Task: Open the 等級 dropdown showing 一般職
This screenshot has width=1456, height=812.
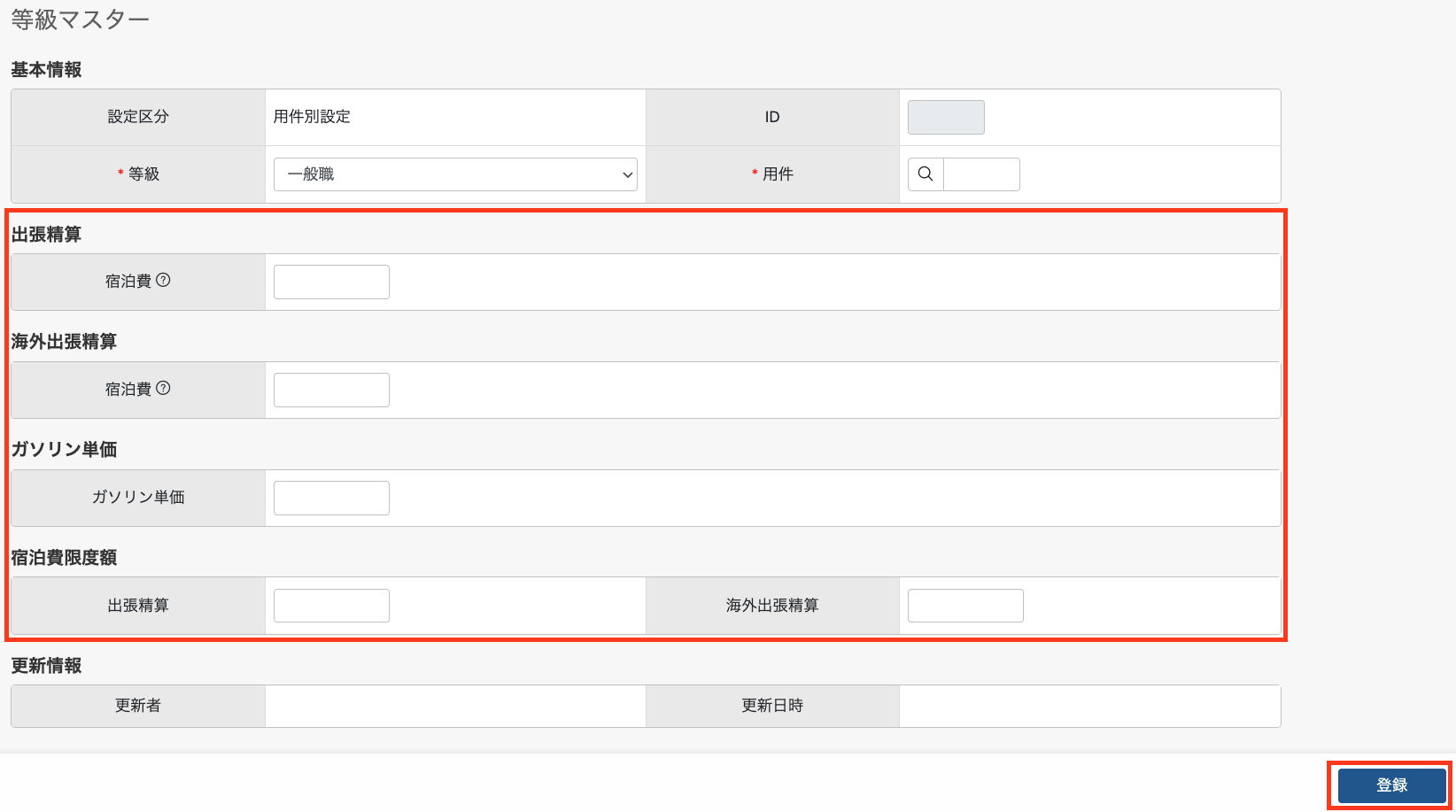Action: (x=455, y=174)
